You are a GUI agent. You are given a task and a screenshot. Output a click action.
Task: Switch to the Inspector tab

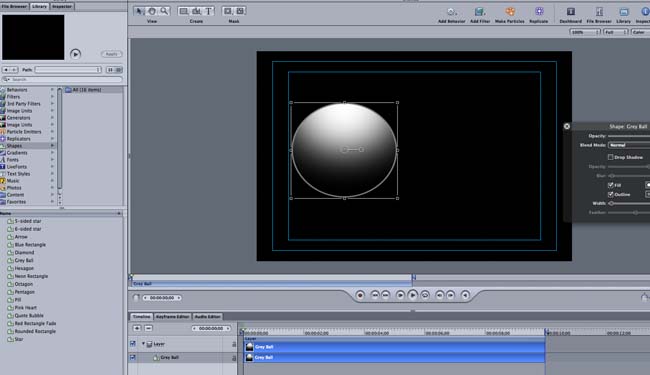click(62, 6)
